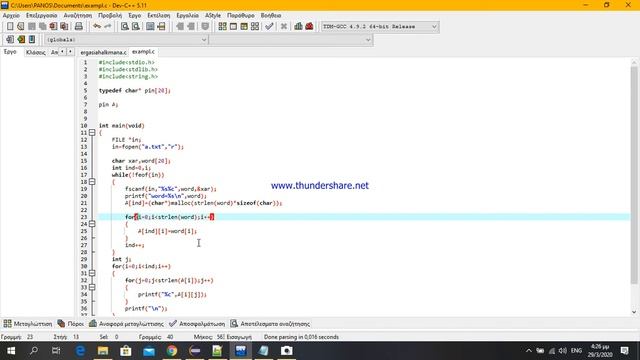Collapse the for block fold at line 31
The image size is (640, 360).
click(x=92, y=273)
